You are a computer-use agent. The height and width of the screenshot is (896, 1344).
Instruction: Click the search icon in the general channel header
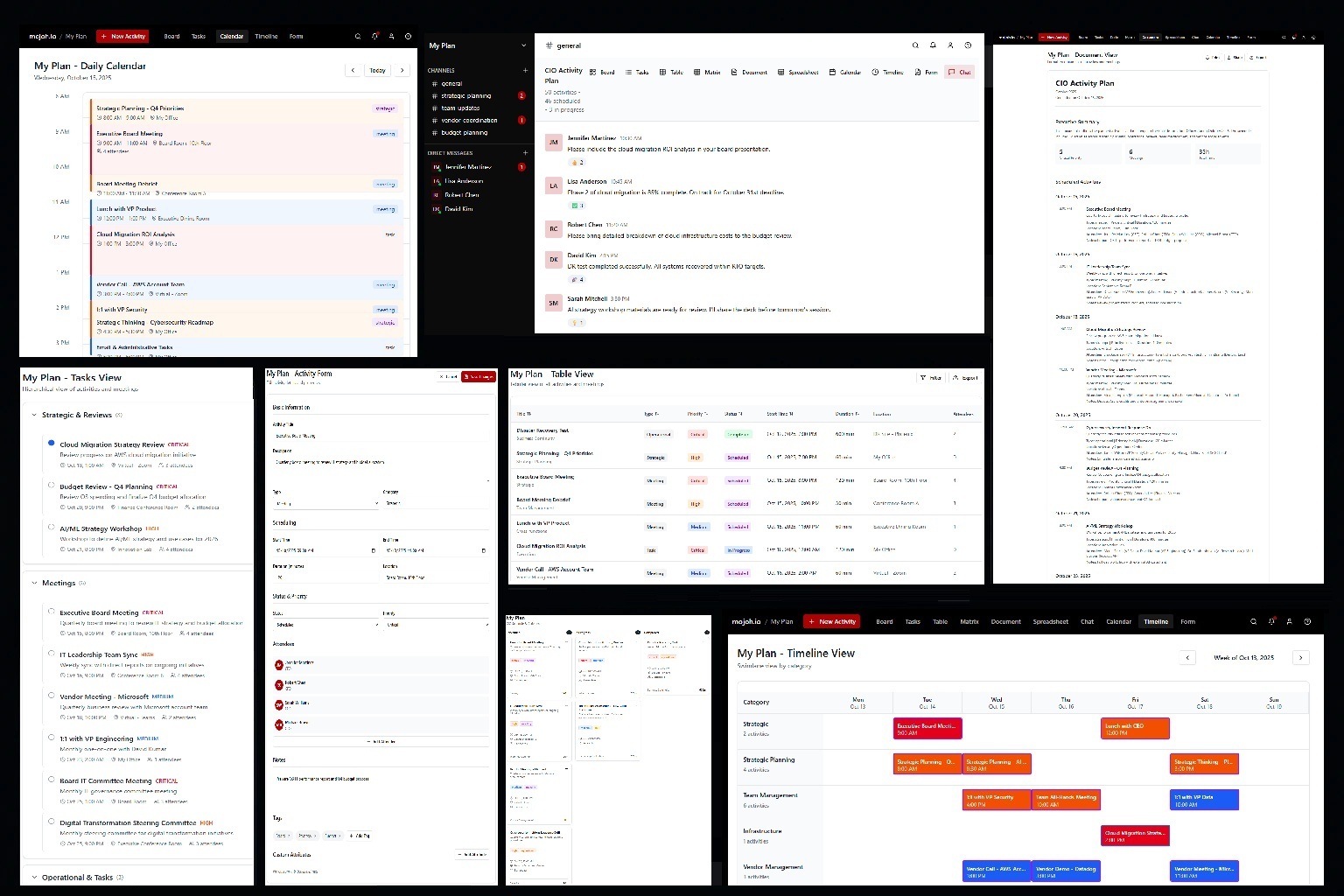[915, 45]
